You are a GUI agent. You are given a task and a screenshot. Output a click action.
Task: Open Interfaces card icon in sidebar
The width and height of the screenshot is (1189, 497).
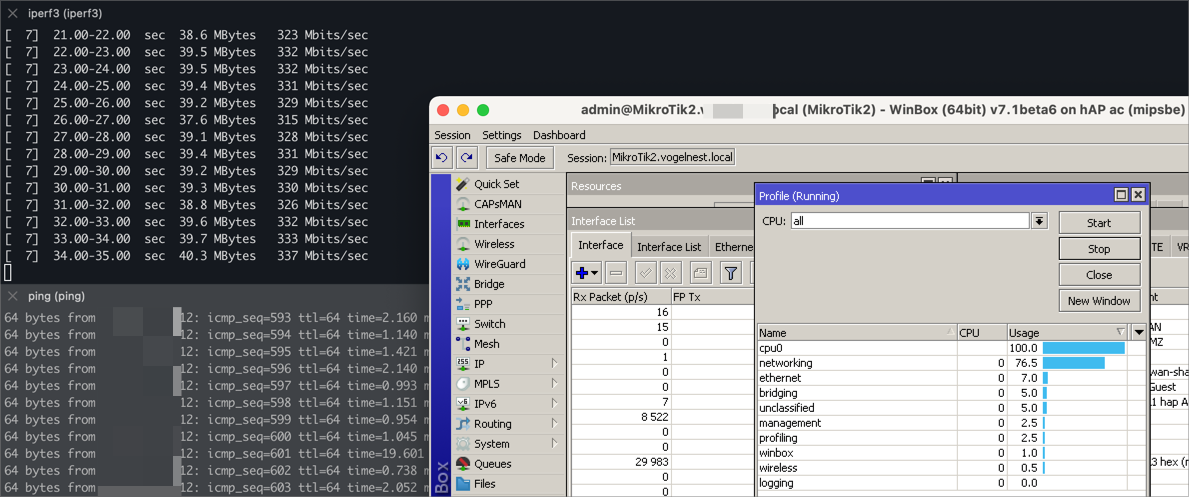463,224
